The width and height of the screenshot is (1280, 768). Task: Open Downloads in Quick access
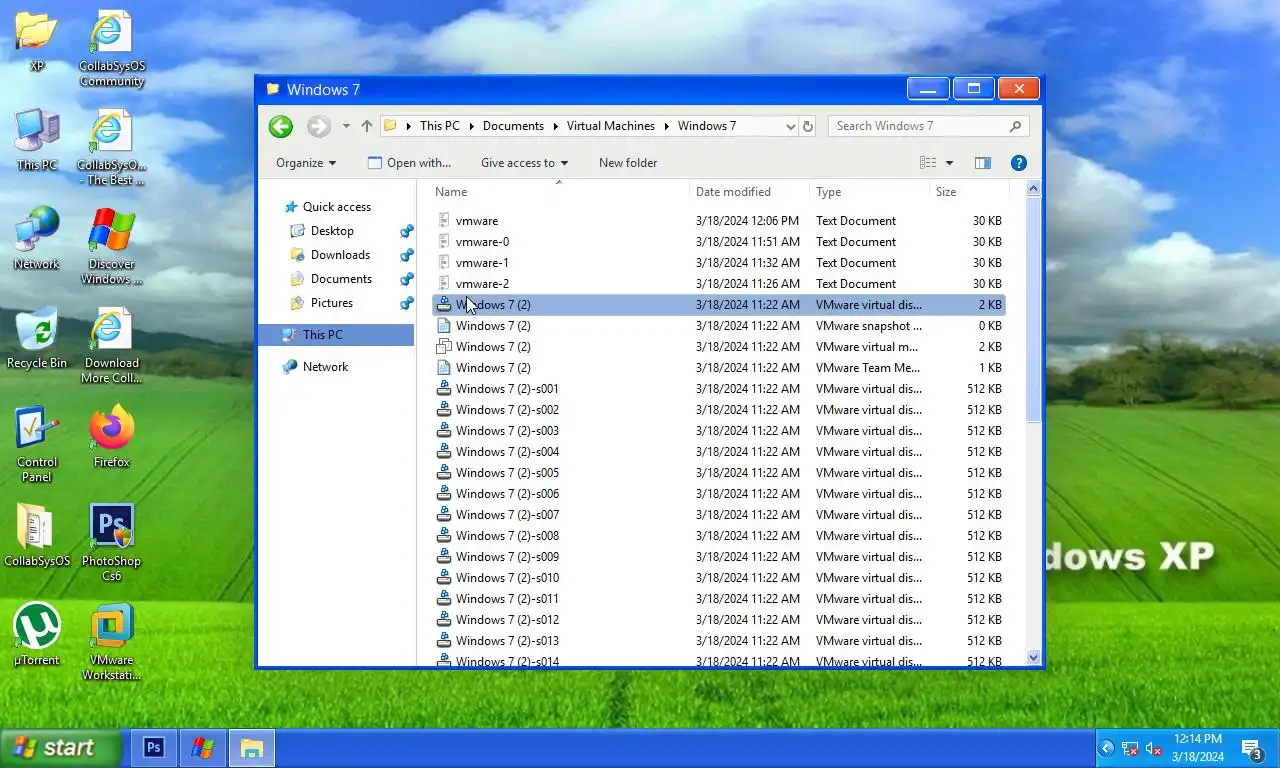point(340,255)
